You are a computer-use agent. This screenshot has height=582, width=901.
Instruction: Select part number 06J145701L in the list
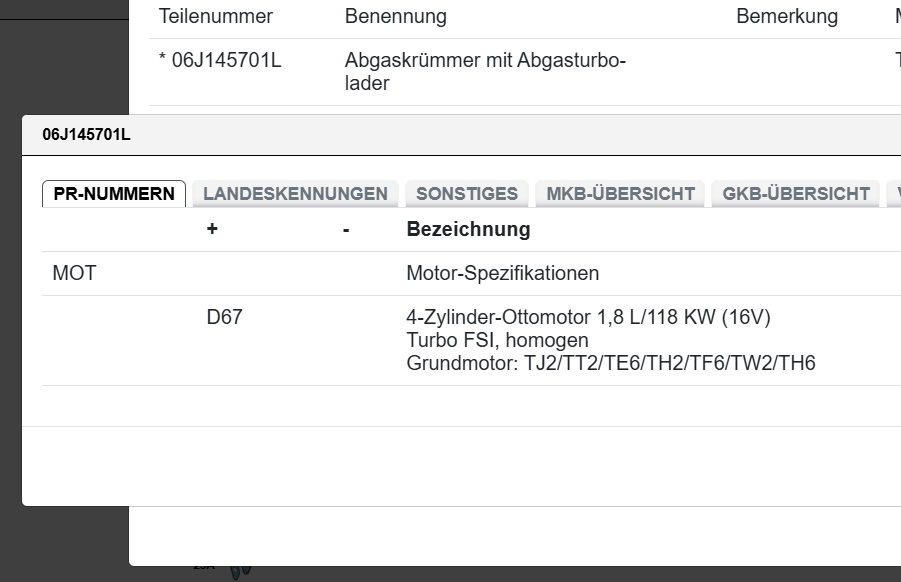227,60
